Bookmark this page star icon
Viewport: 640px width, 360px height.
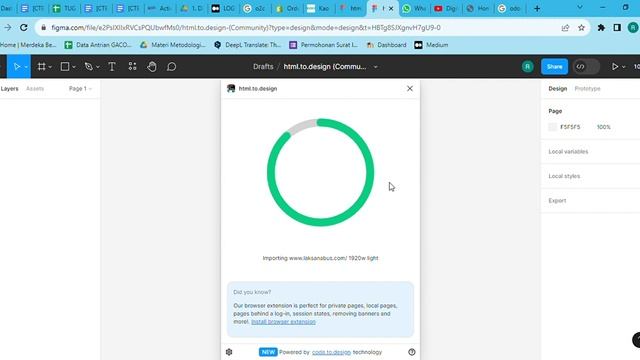click(581, 28)
